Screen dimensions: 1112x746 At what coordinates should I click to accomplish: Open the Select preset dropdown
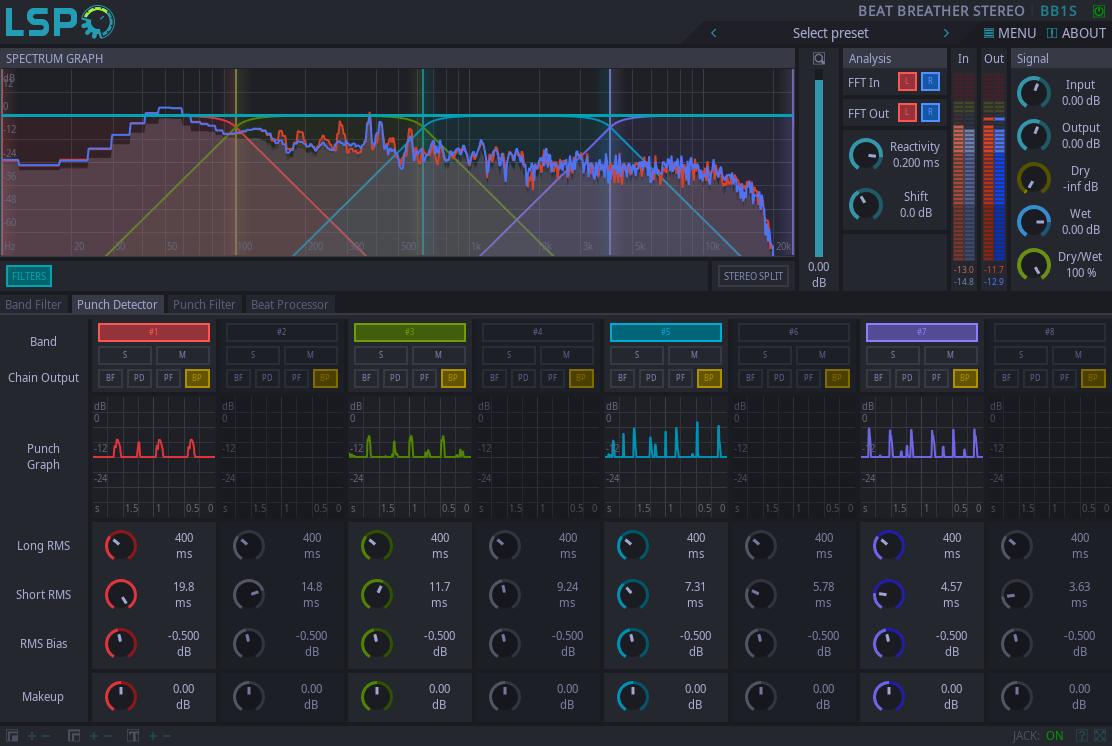coord(830,33)
